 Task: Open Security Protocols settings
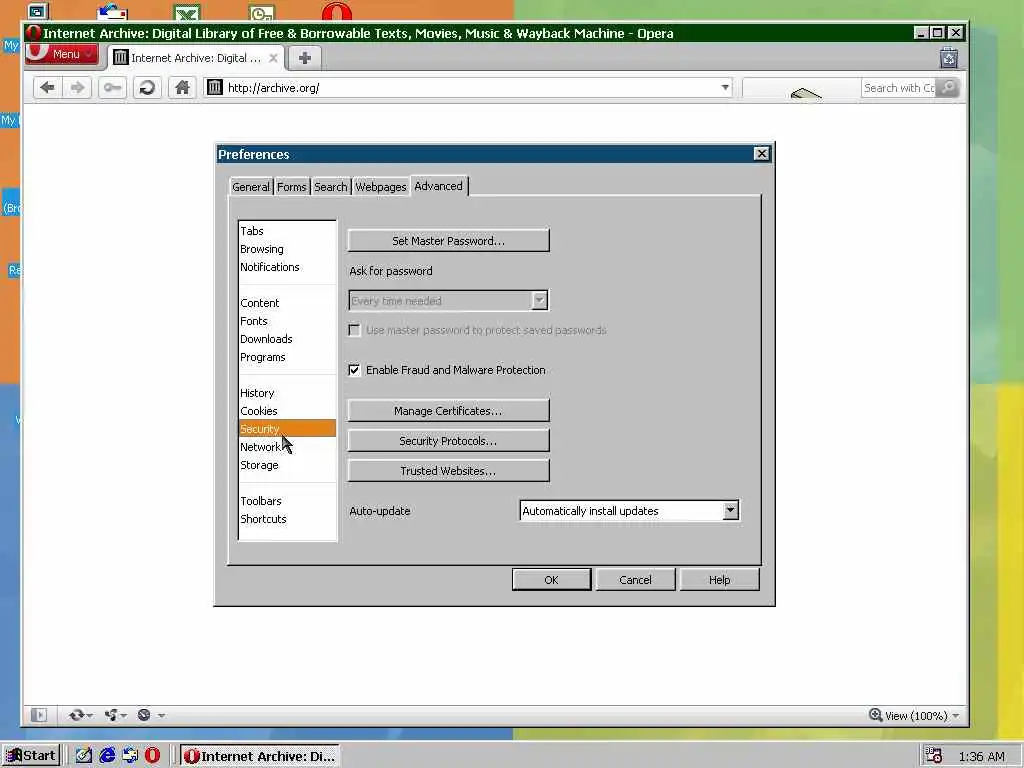(x=448, y=441)
